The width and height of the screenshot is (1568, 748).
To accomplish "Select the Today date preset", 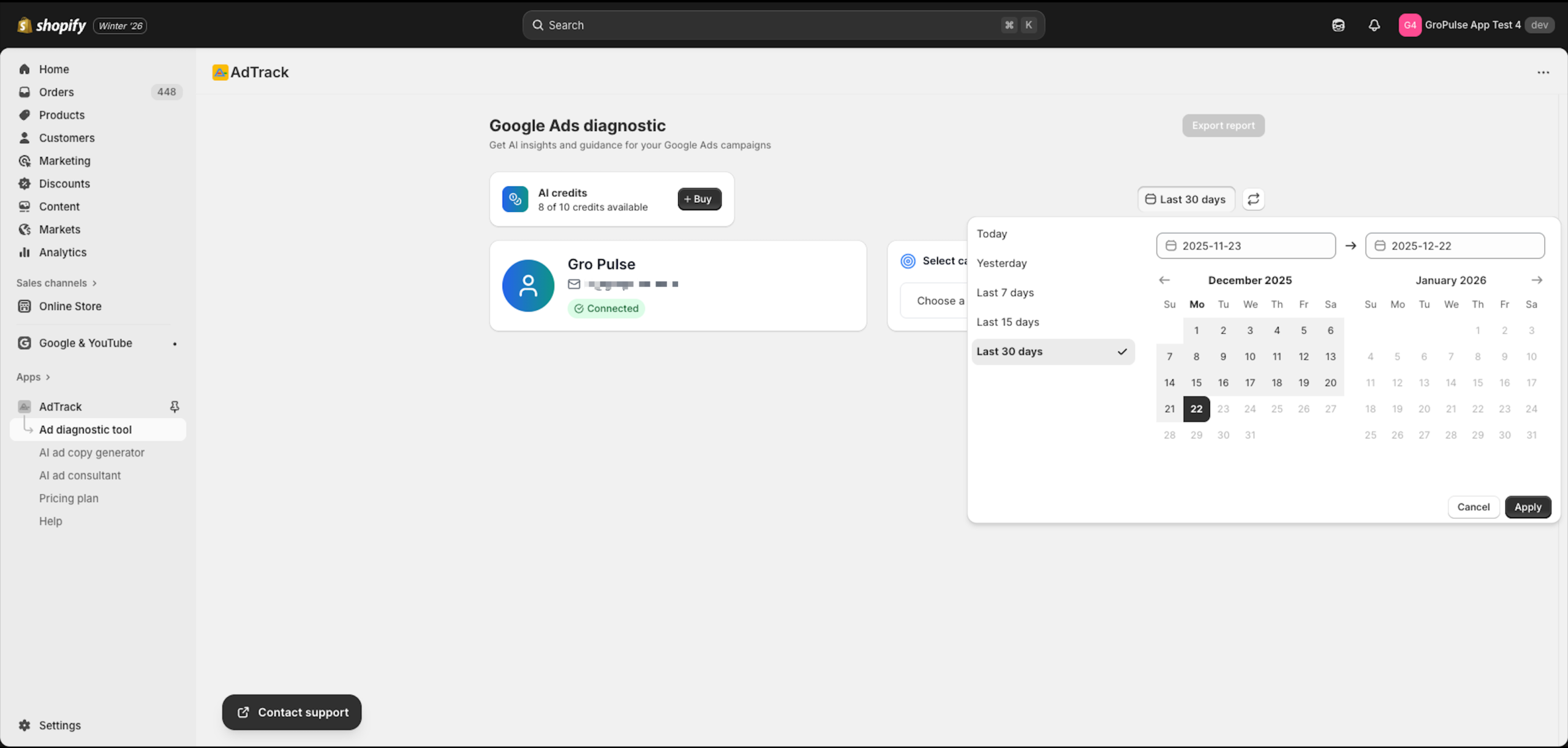I will (992, 233).
